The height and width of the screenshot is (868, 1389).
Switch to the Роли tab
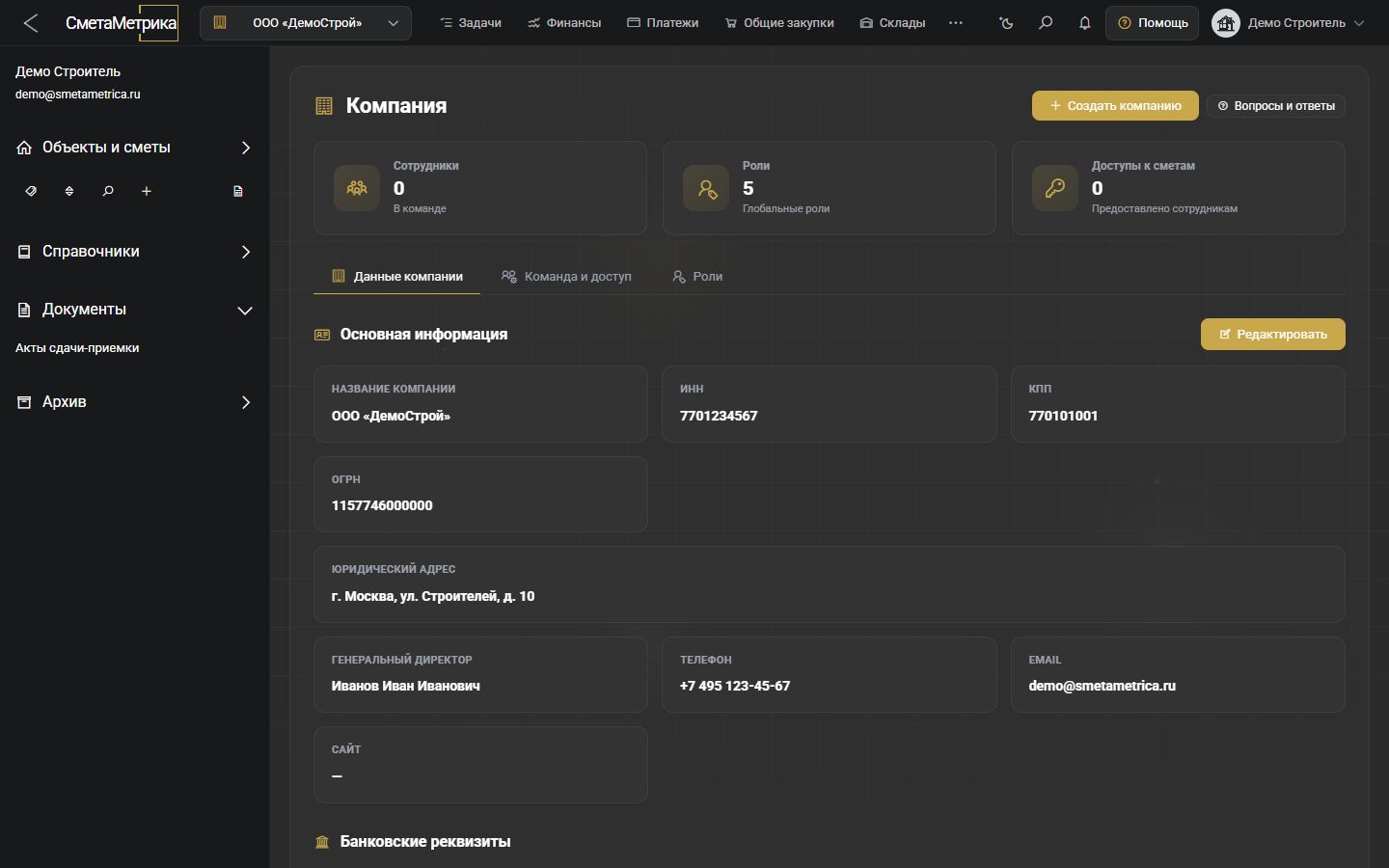click(x=697, y=277)
